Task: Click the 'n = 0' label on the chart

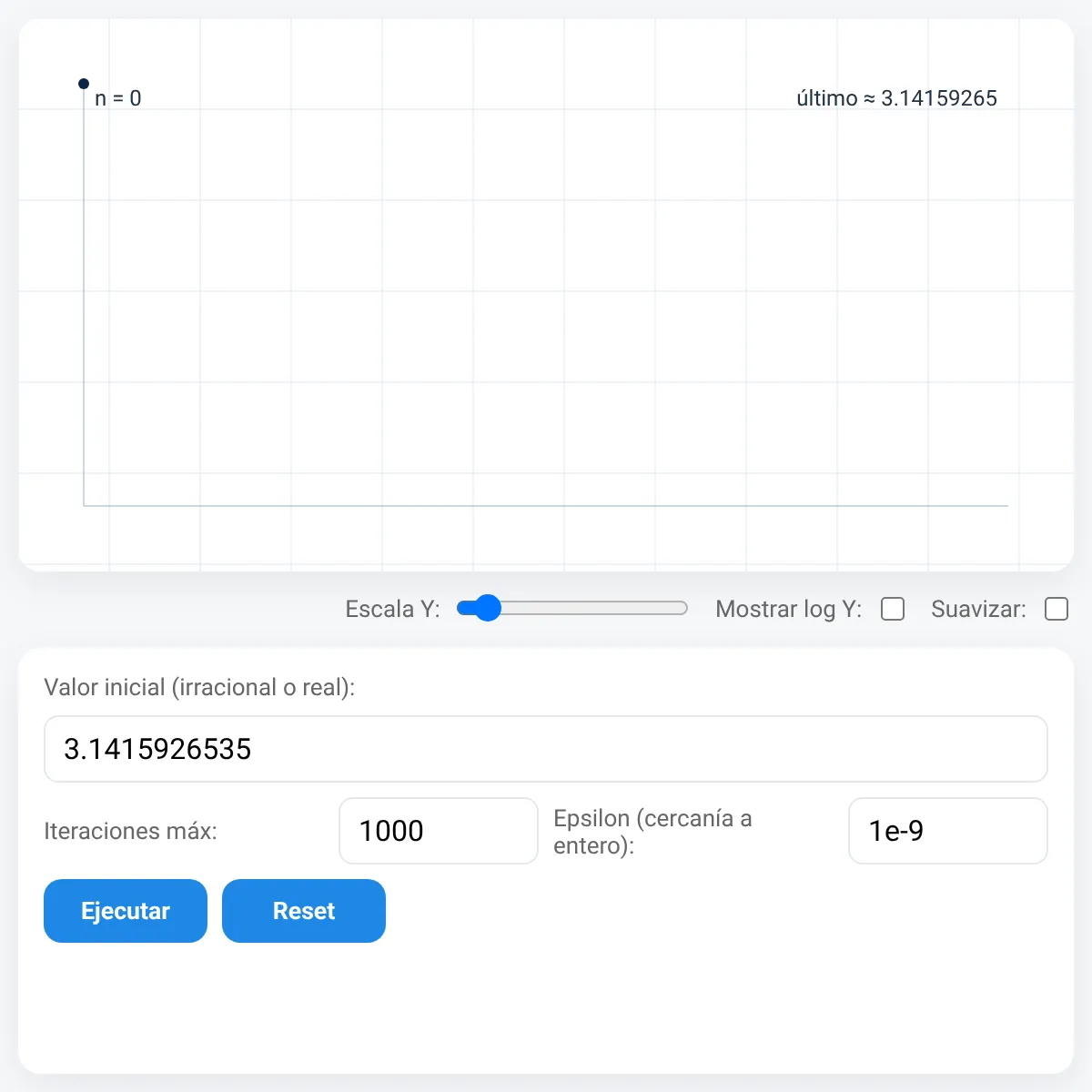Action: click(x=118, y=98)
